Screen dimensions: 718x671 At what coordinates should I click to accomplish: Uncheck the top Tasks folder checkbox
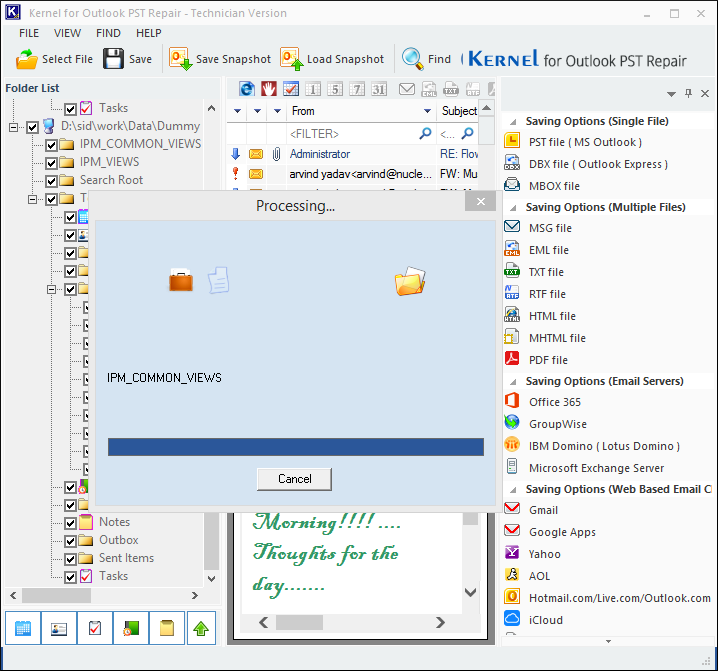pyautogui.click(x=70, y=109)
